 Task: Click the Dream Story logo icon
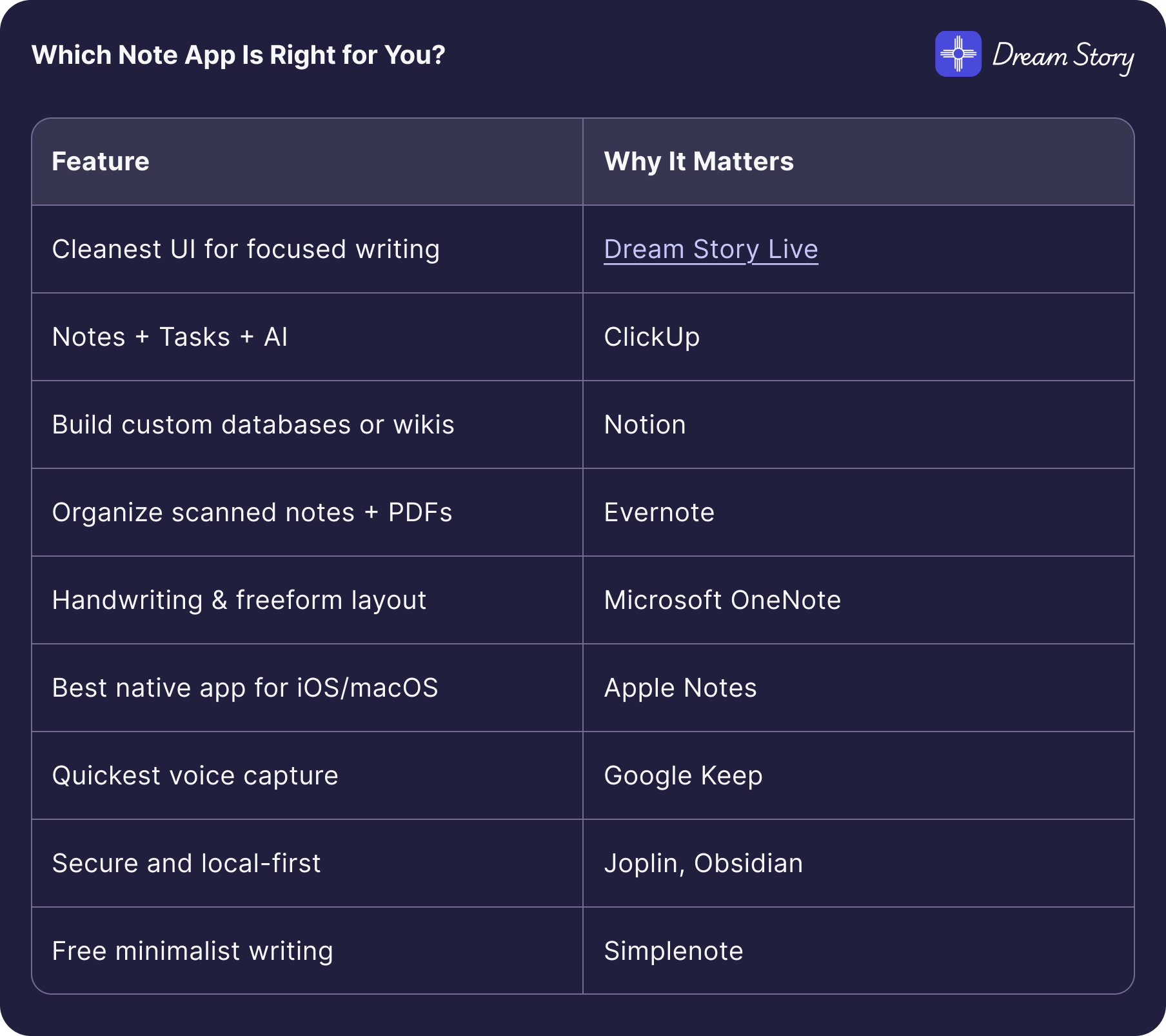click(958, 54)
